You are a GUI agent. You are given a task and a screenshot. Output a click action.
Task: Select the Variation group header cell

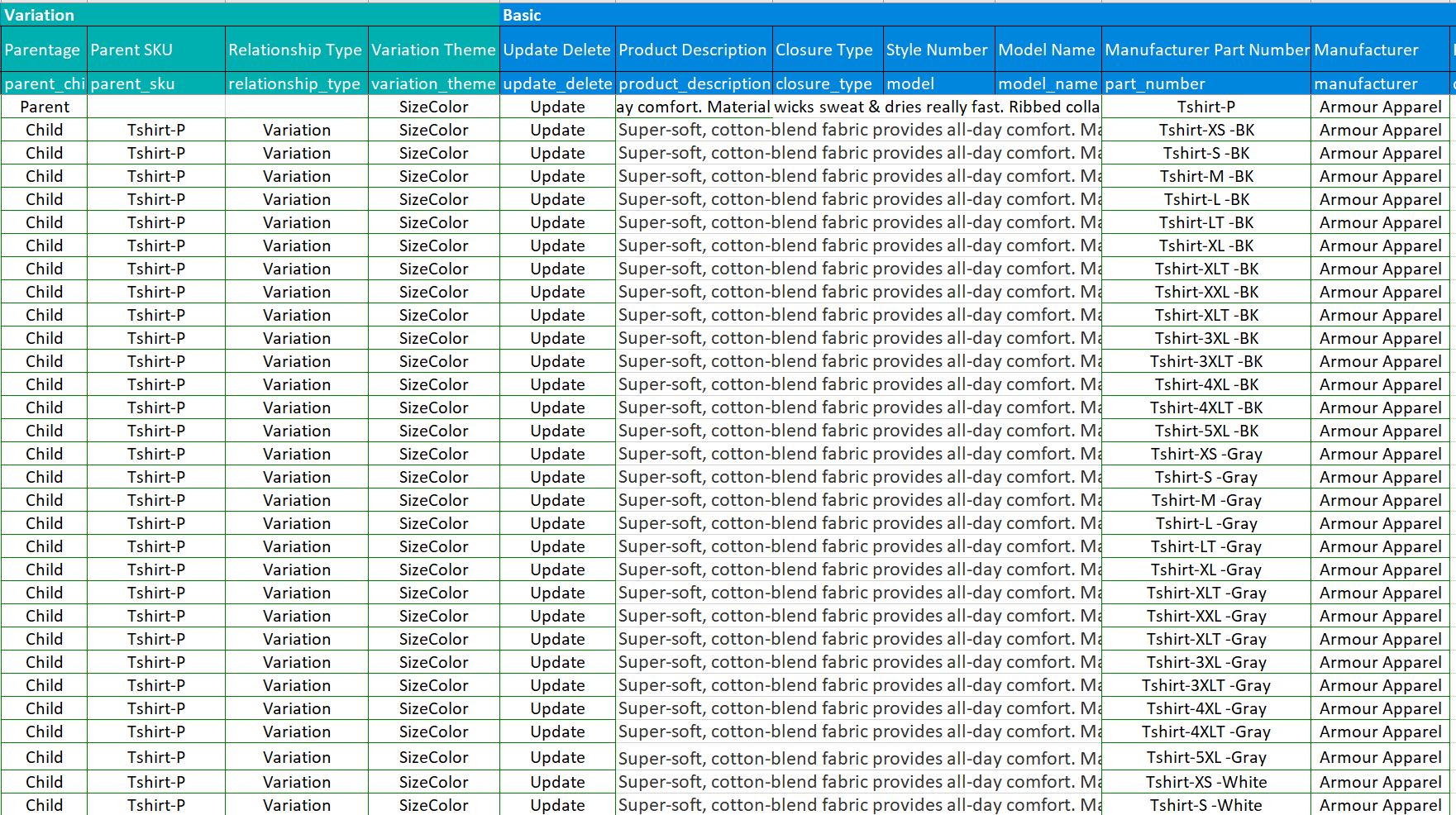pyautogui.click(x=251, y=15)
